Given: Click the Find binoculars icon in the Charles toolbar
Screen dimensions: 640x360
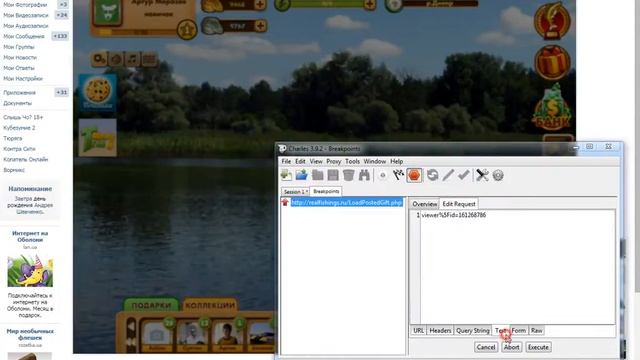Looking at the screenshot, I should 364,175.
